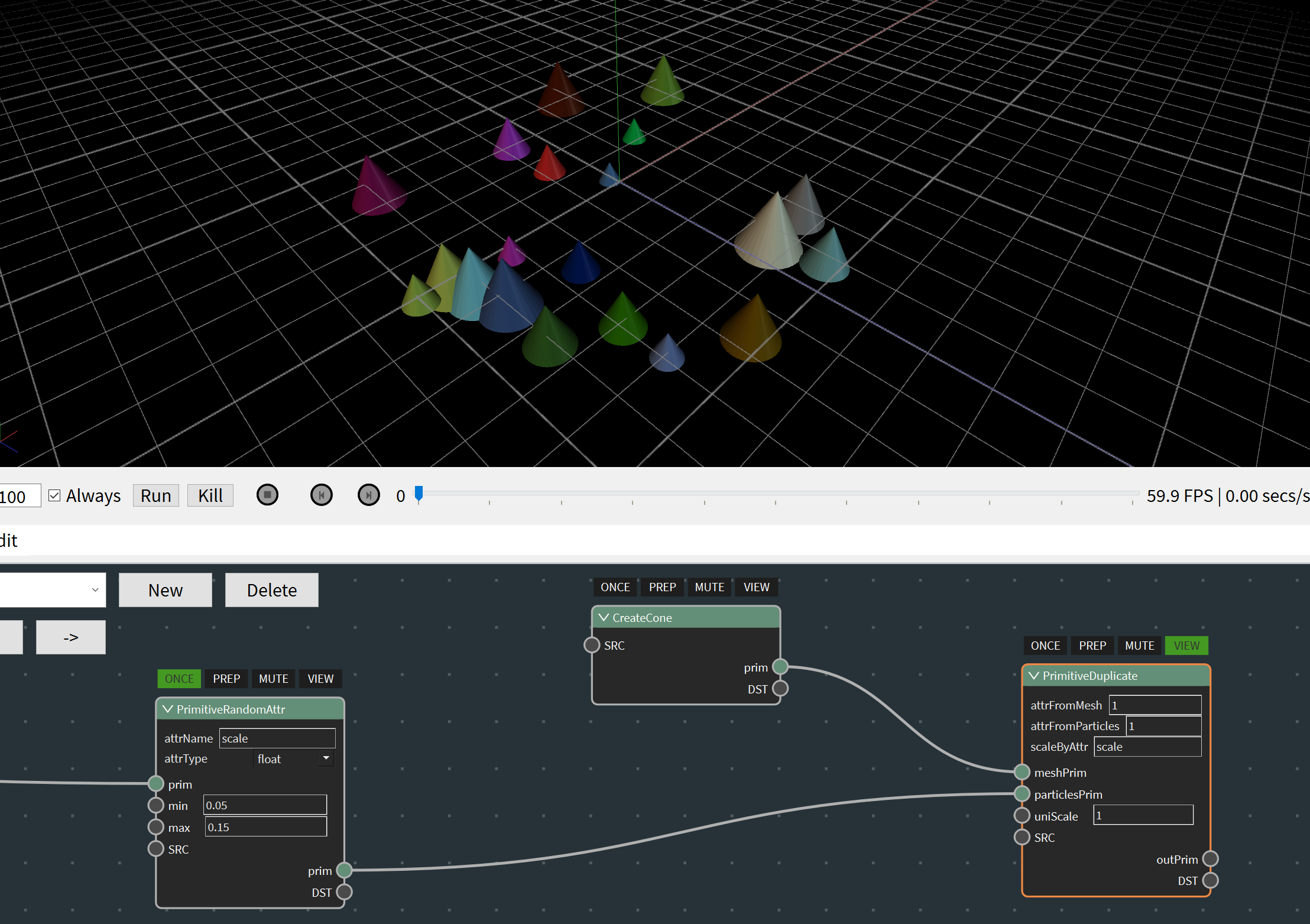Toggle MUTE on PrimitiveDuplicate node
Image resolution: width=1310 pixels, height=924 pixels.
[1140, 646]
